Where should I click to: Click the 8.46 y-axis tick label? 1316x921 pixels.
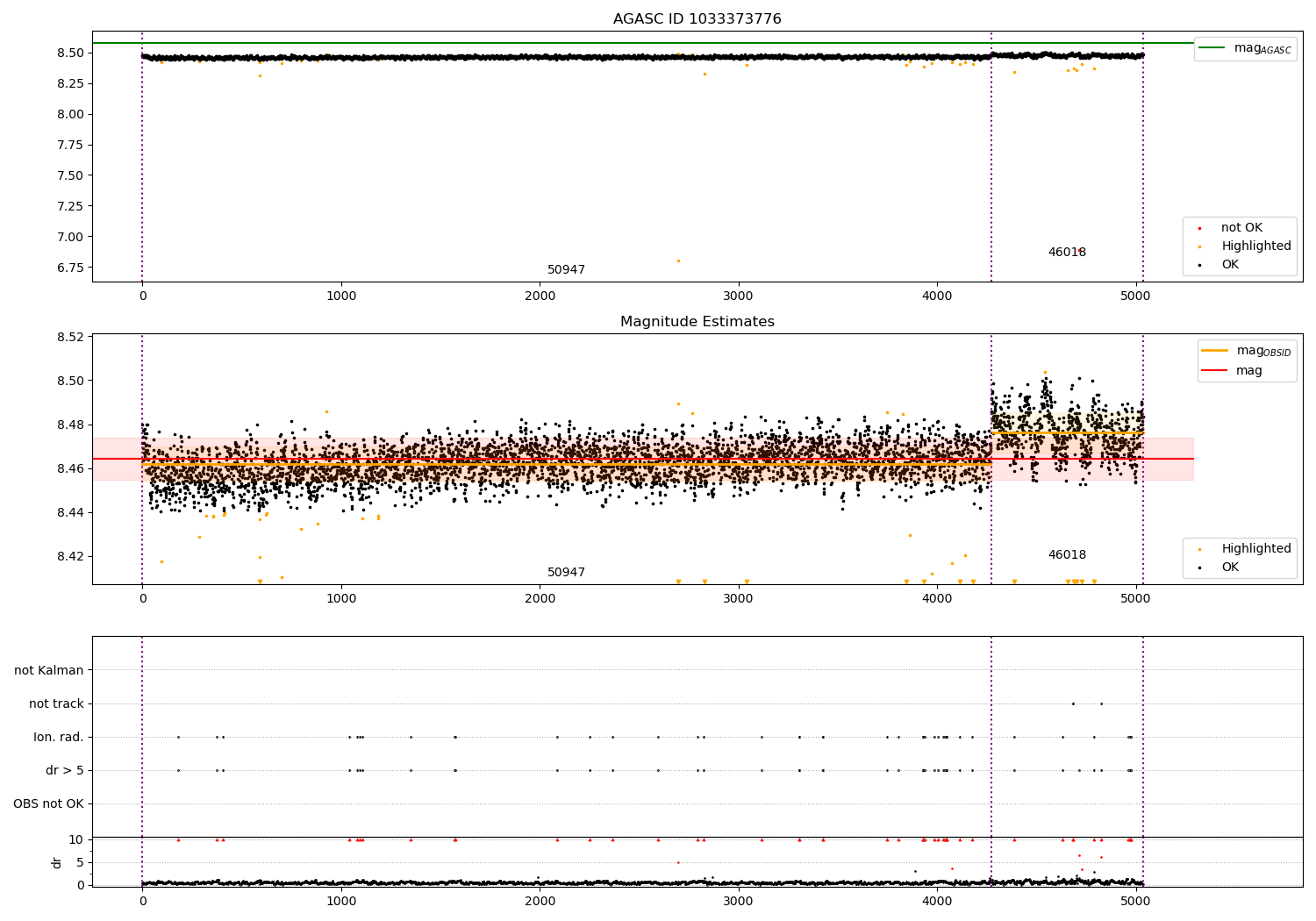(x=71, y=468)
